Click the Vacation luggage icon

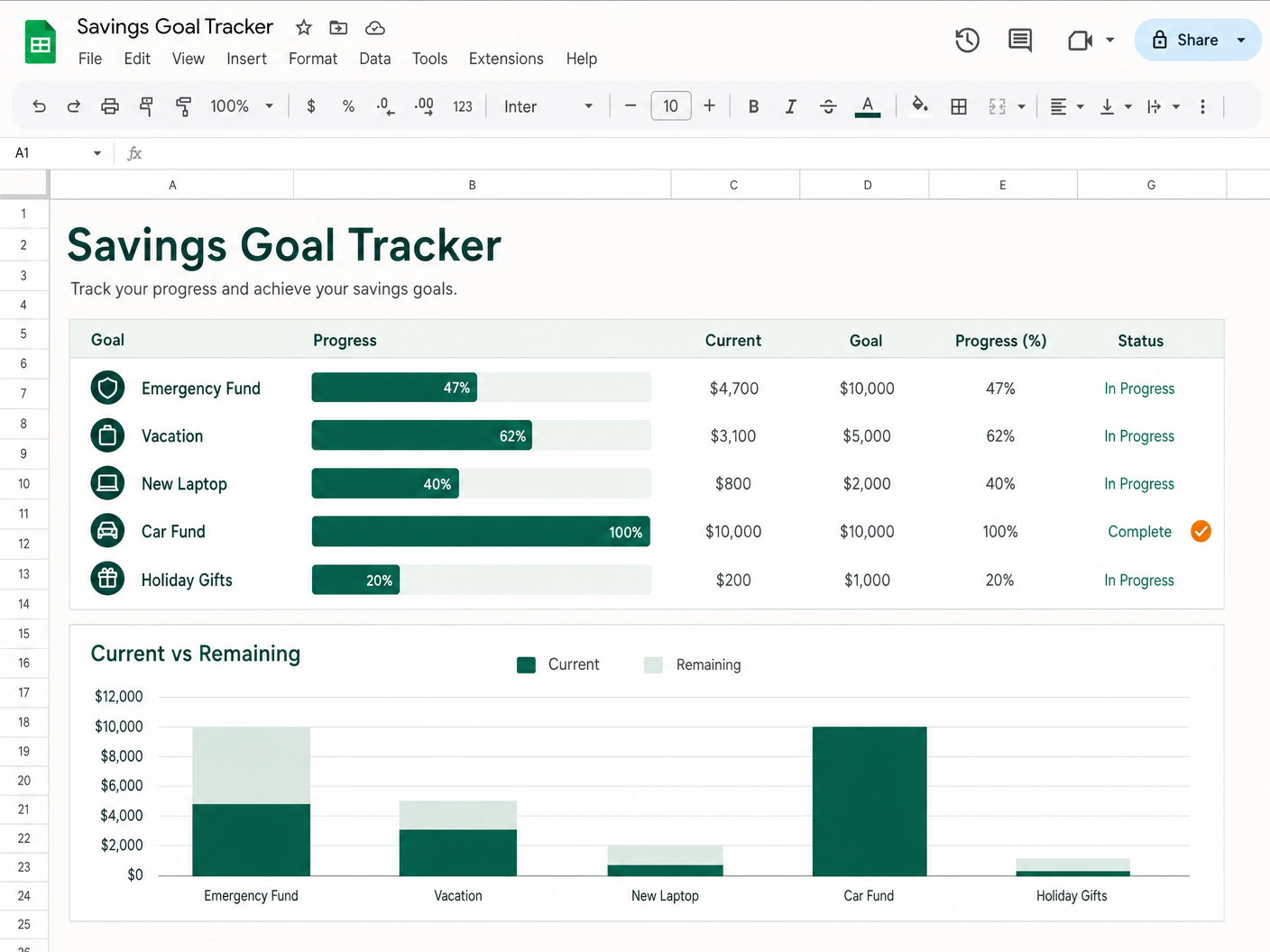tap(107, 436)
